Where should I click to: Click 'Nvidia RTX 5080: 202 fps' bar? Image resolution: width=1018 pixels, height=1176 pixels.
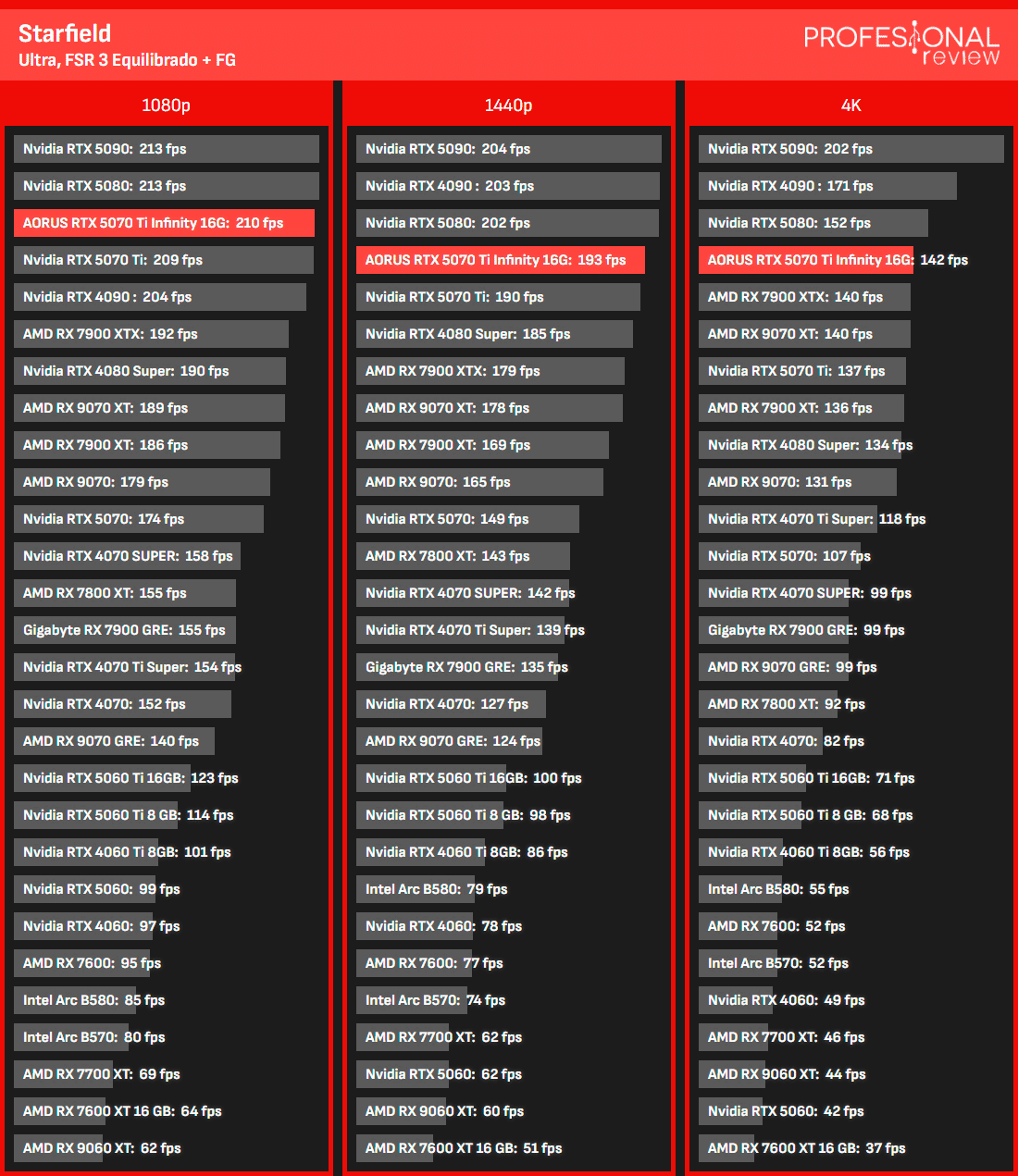point(507,223)
